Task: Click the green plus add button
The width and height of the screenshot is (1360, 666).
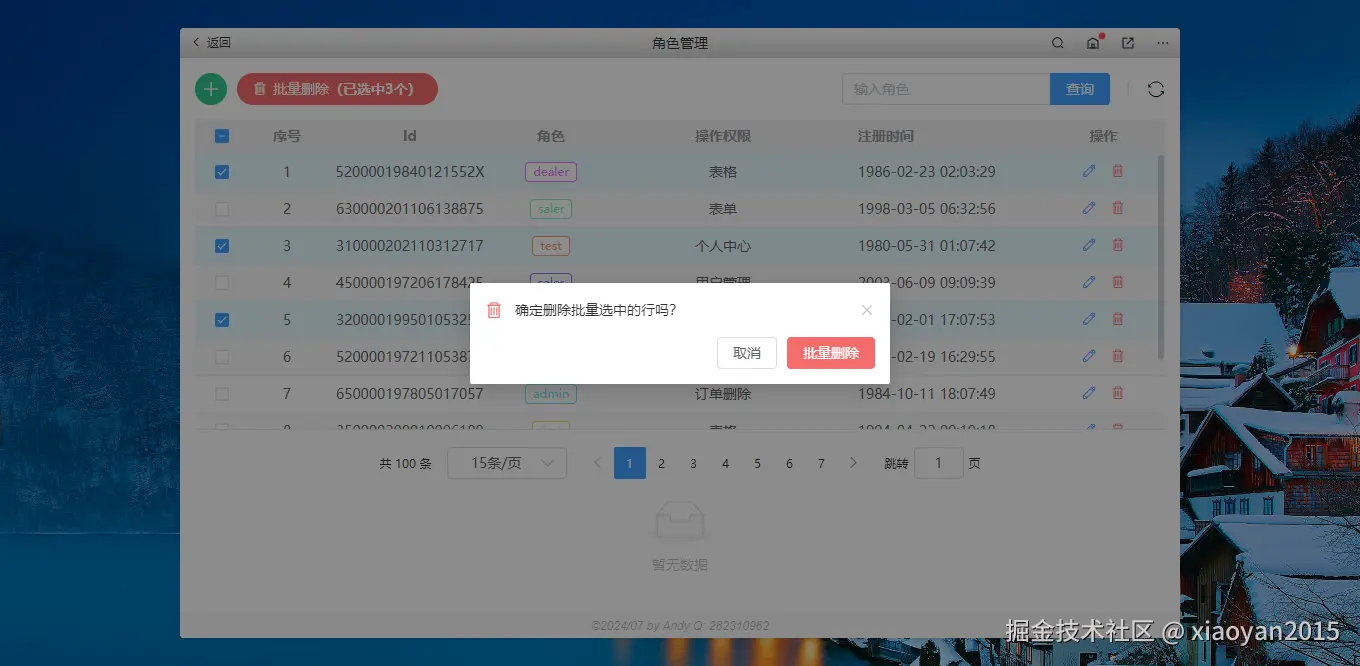Action: (x=210, y=88)
